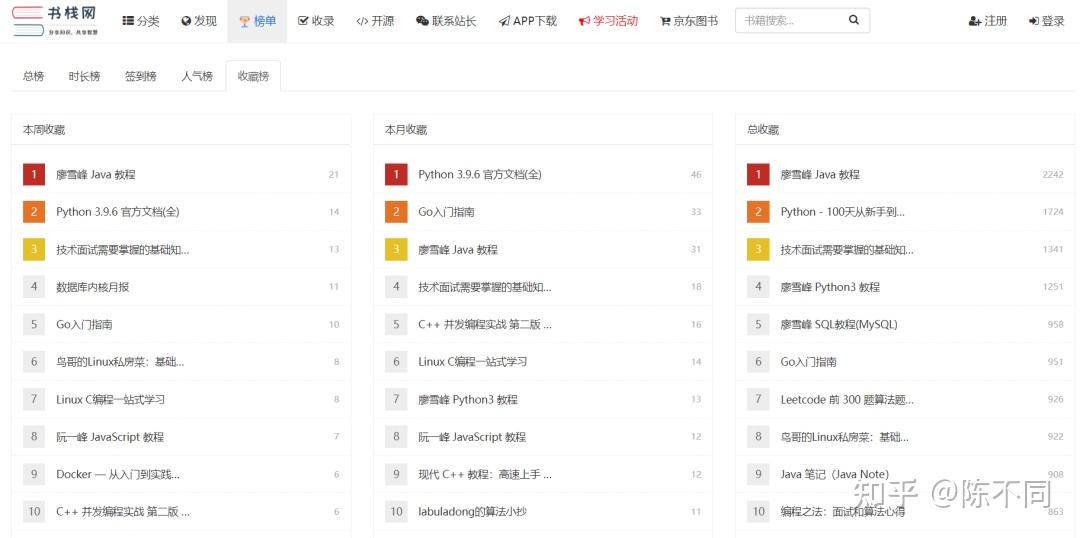Open the 联系站长 menu item

tap(446, 21)
